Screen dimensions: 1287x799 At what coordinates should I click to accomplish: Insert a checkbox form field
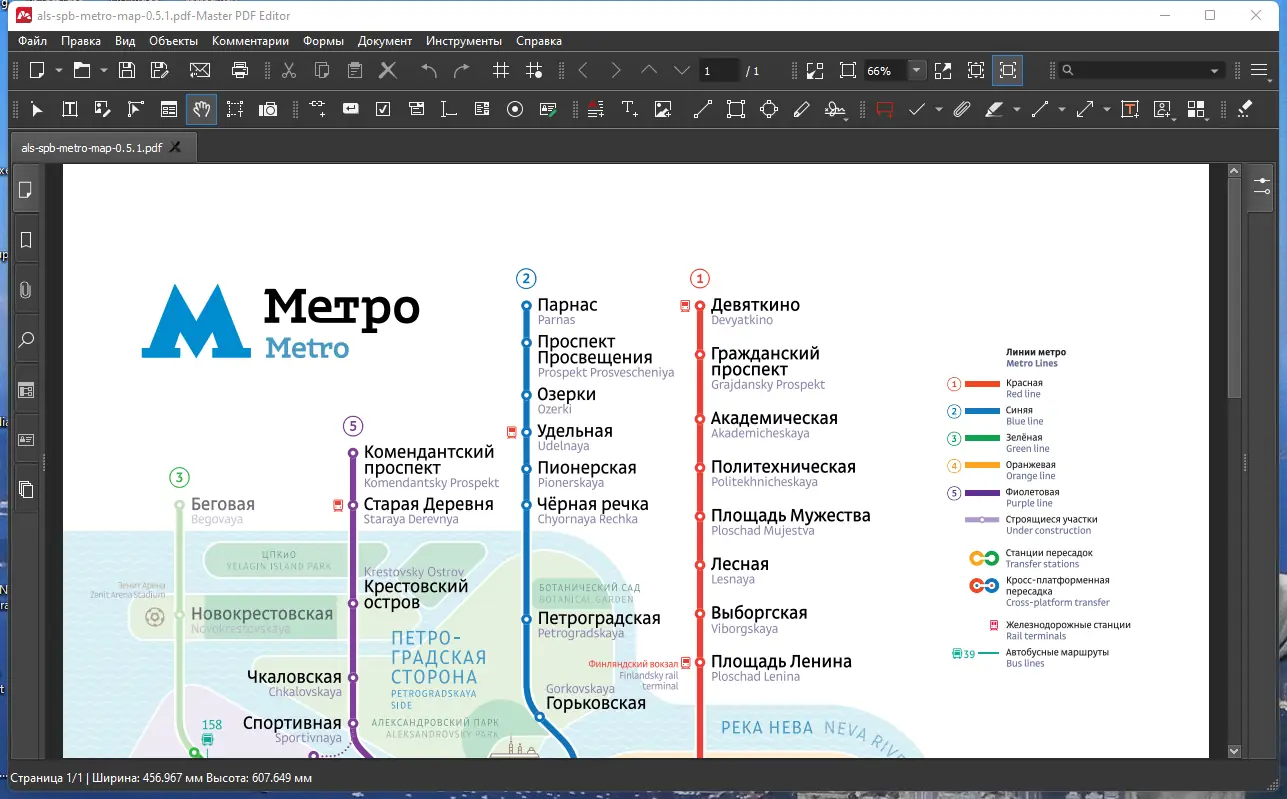[383, 109]
